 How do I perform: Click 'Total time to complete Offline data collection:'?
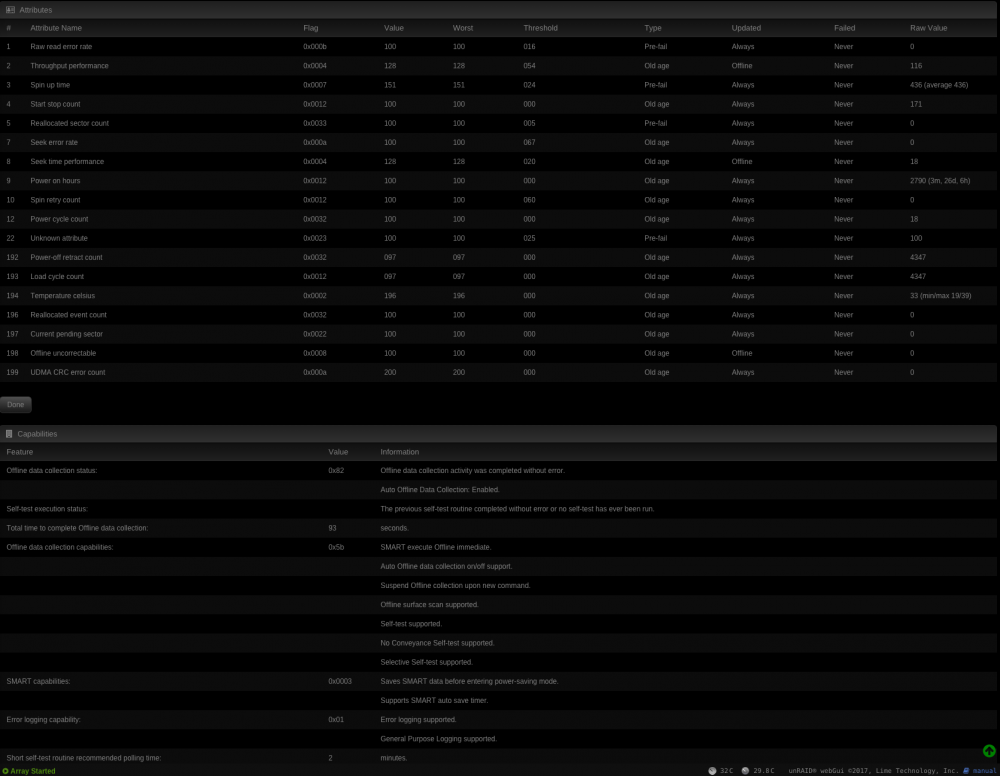point(77,528)
